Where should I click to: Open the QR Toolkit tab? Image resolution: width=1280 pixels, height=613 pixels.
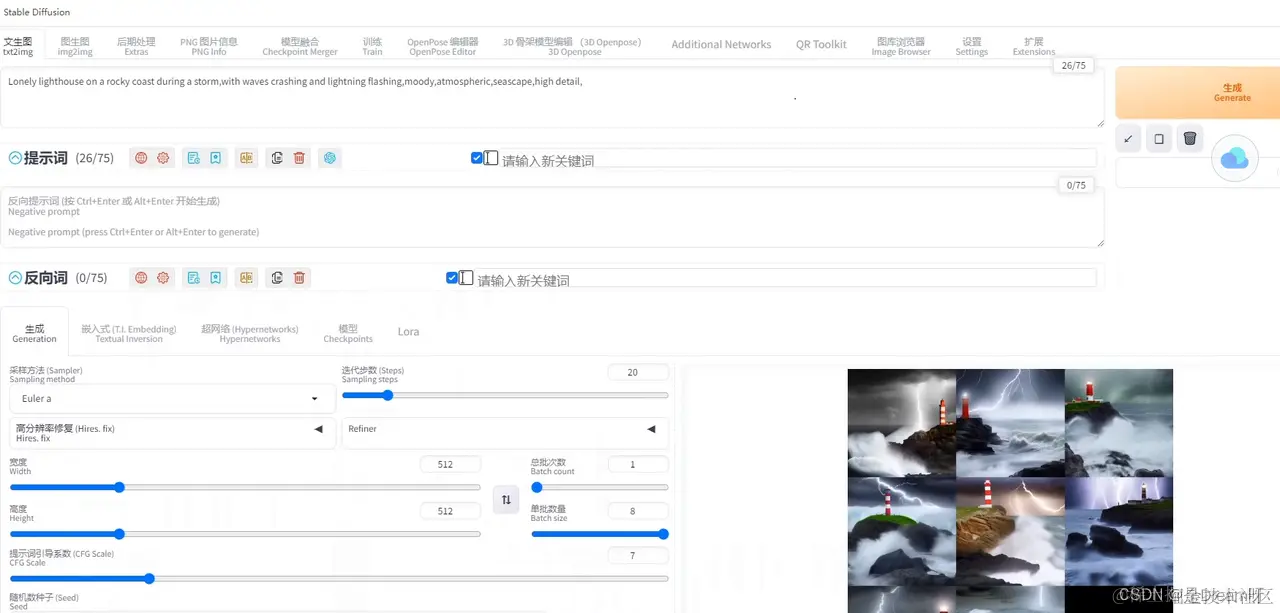pyautogui.click(x=821, y=44)
